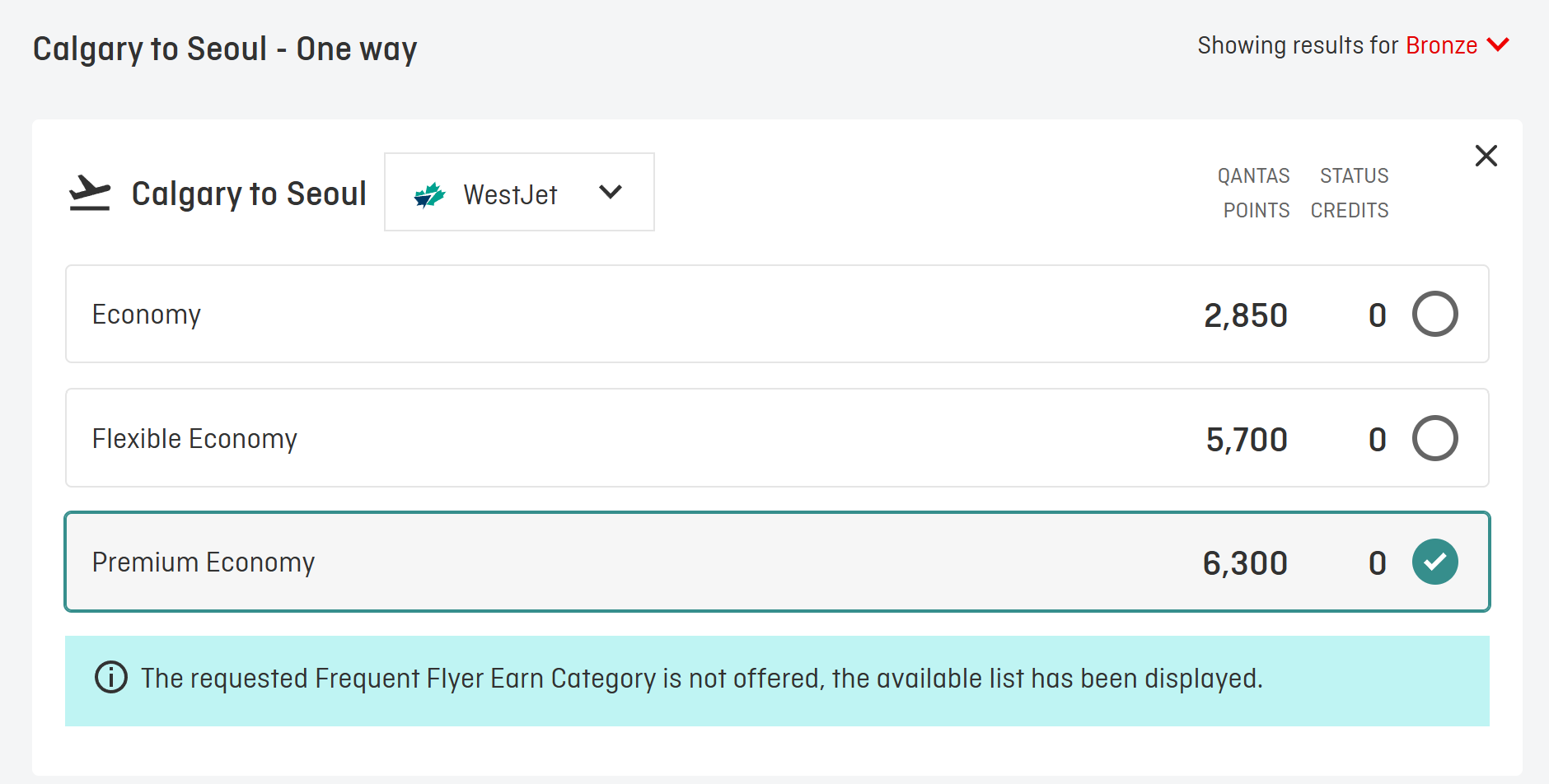Click the info icon in the notice

pos(111,678)
